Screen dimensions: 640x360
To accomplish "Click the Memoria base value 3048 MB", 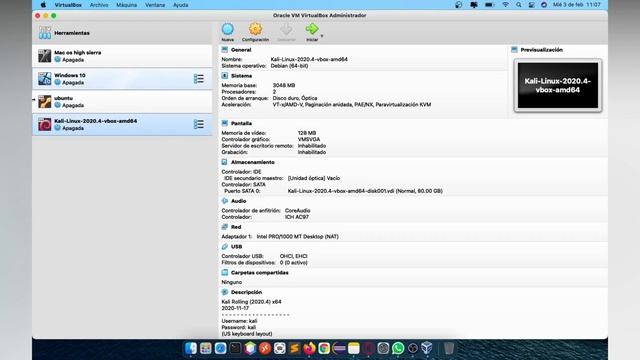I will point(284,85).
